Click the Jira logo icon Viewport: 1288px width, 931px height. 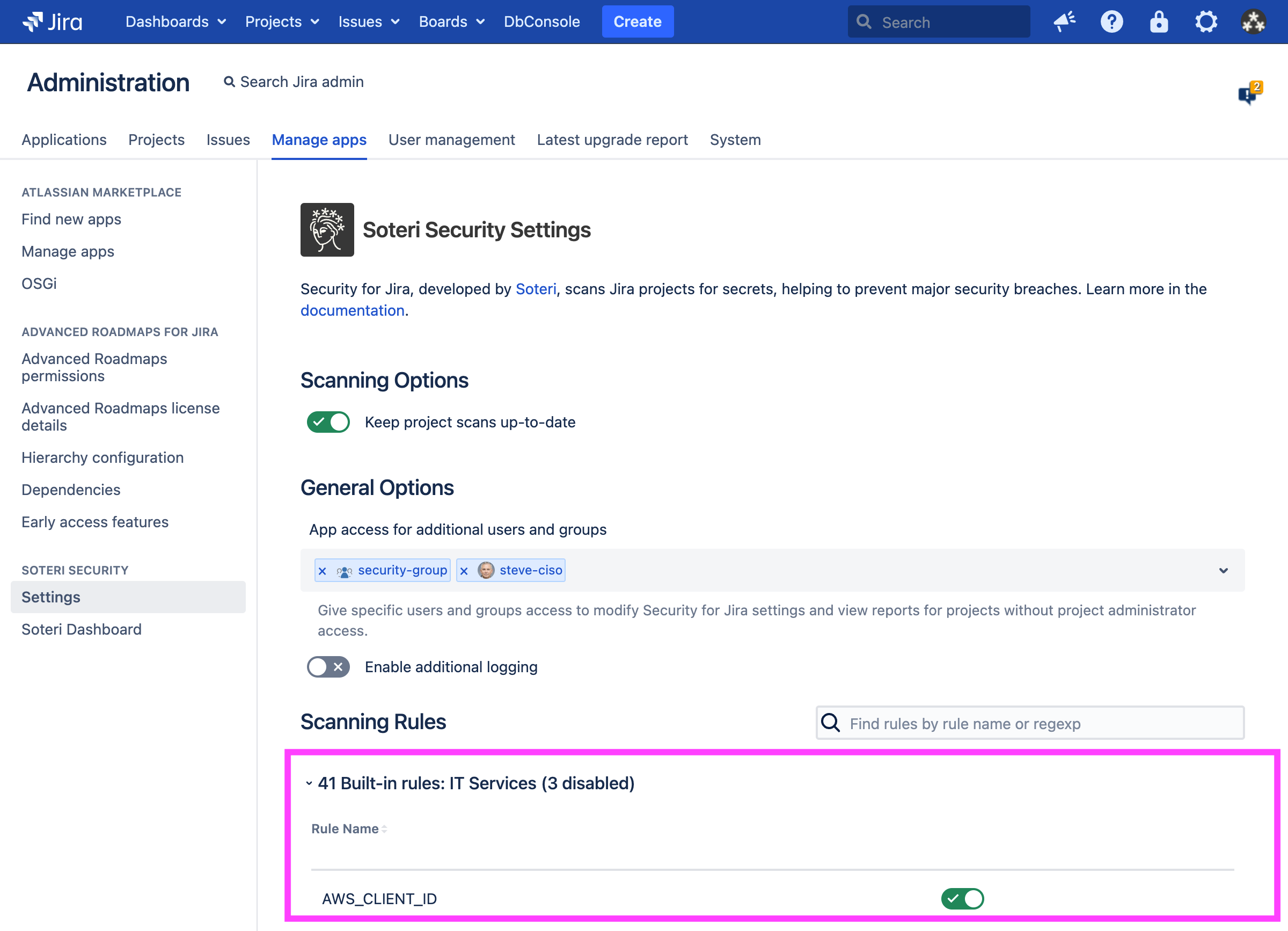coord(33,21)
